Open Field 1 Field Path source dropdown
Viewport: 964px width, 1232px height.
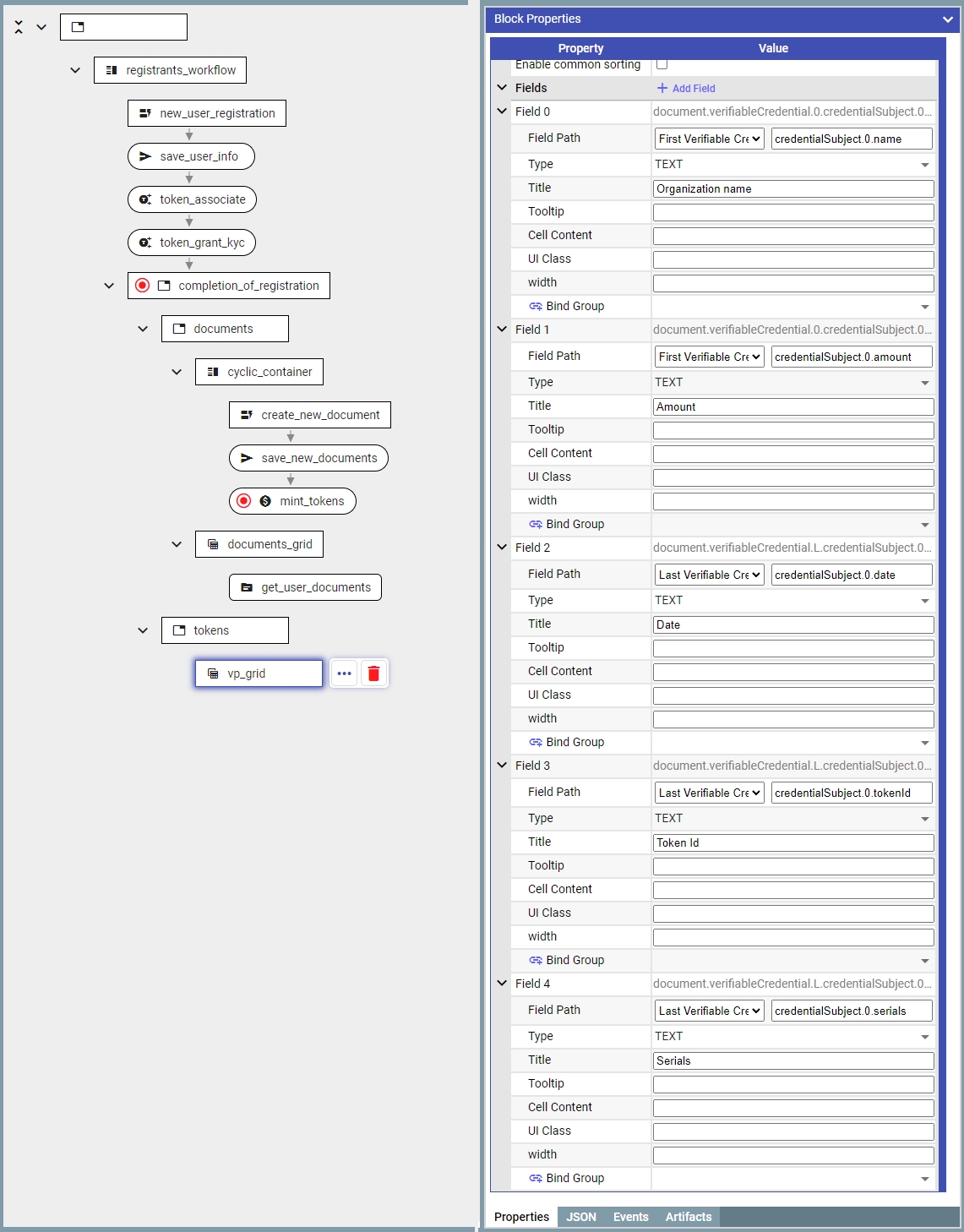tap(710, 357)
